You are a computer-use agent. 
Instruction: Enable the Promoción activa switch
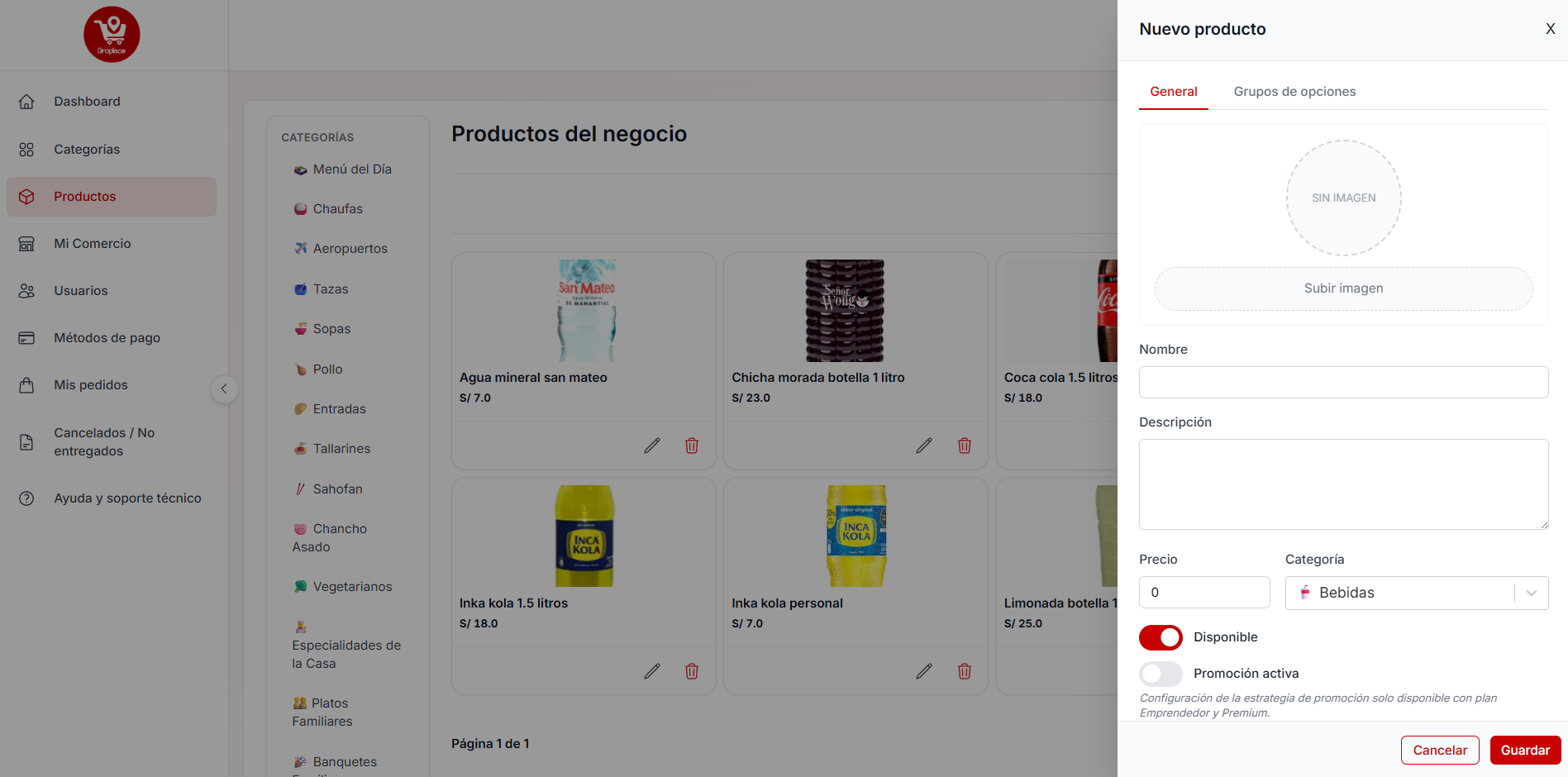pyautogui.click(x=1161, y=674)
